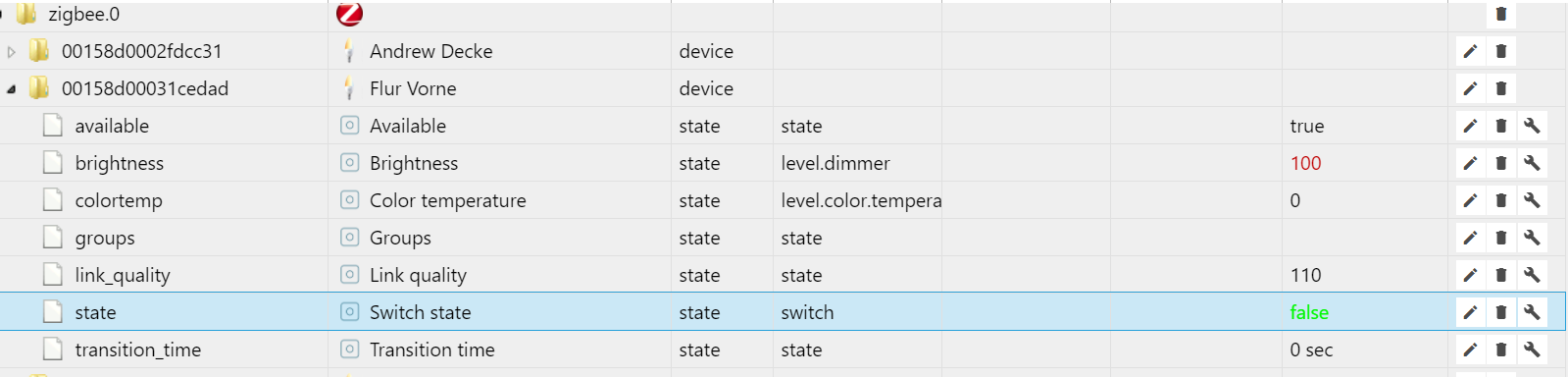Select the groups tree item
Image resolution: width=1568 pixels, height=377 pixels.
click(105, 238)
